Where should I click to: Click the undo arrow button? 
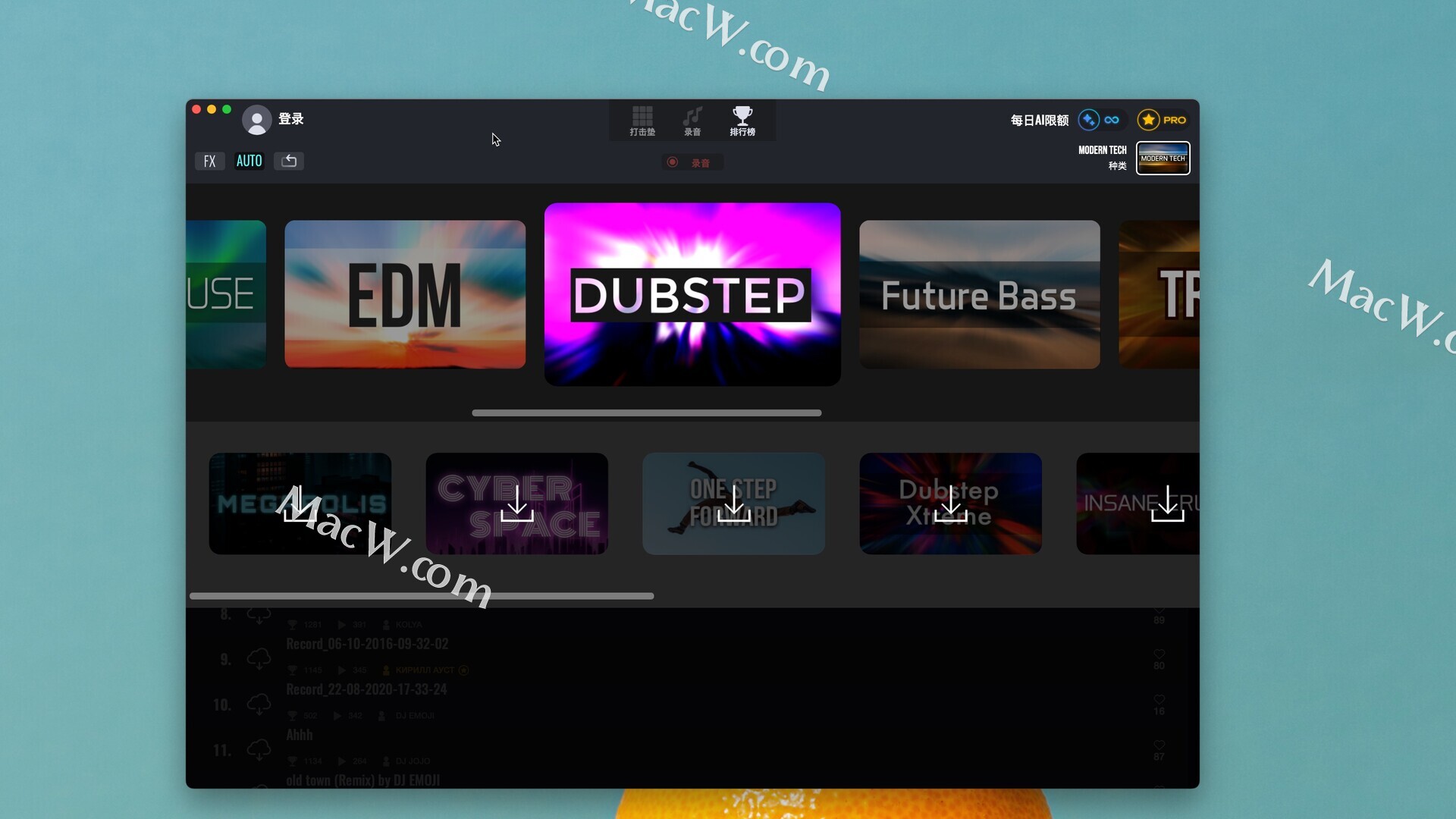[x=289, y=161]
